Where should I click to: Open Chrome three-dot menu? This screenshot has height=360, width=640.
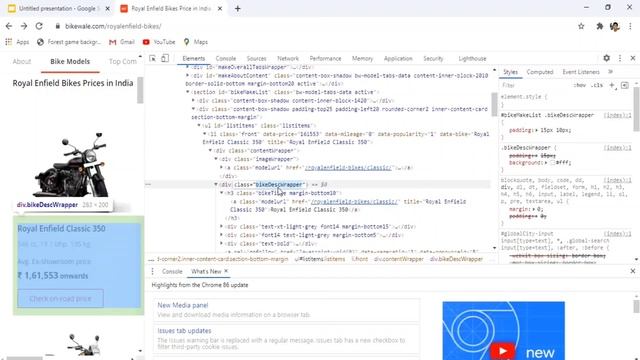click(630, 26)
